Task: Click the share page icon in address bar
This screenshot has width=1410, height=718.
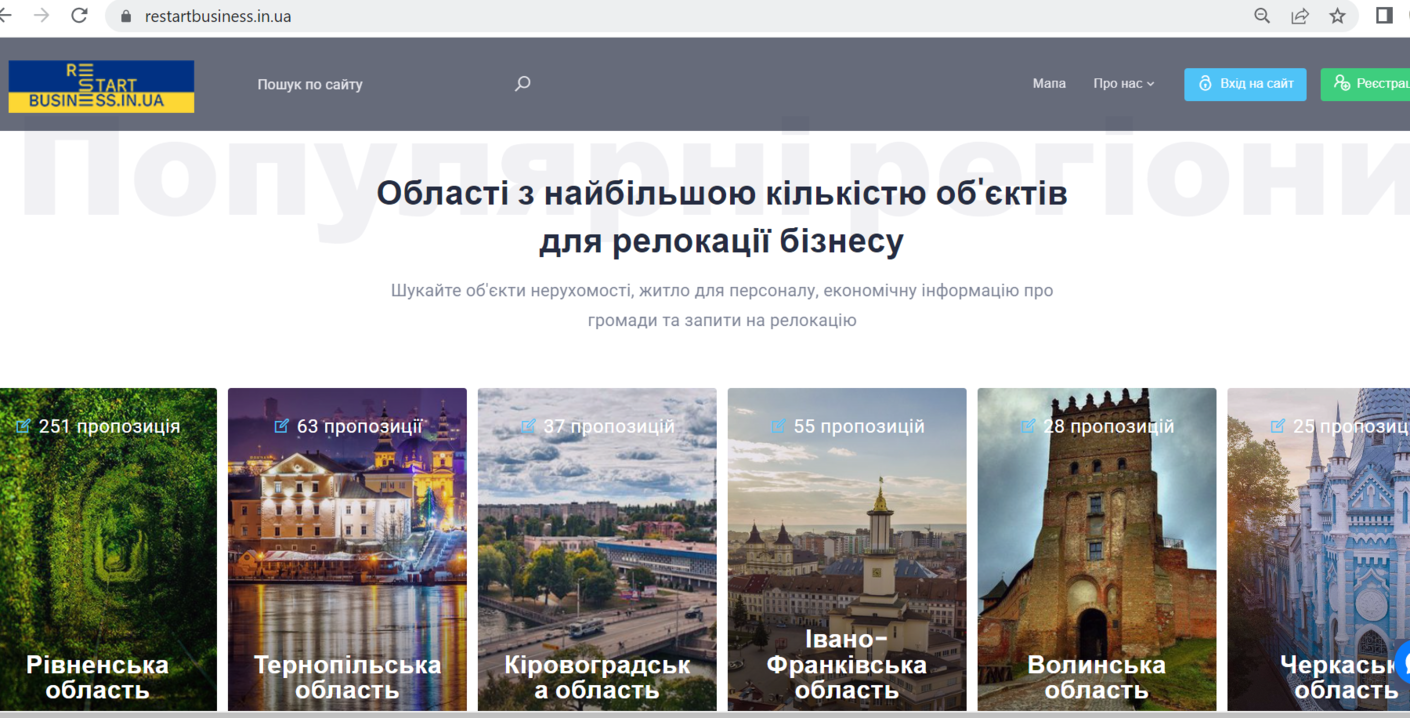Action: point(1299,16)
